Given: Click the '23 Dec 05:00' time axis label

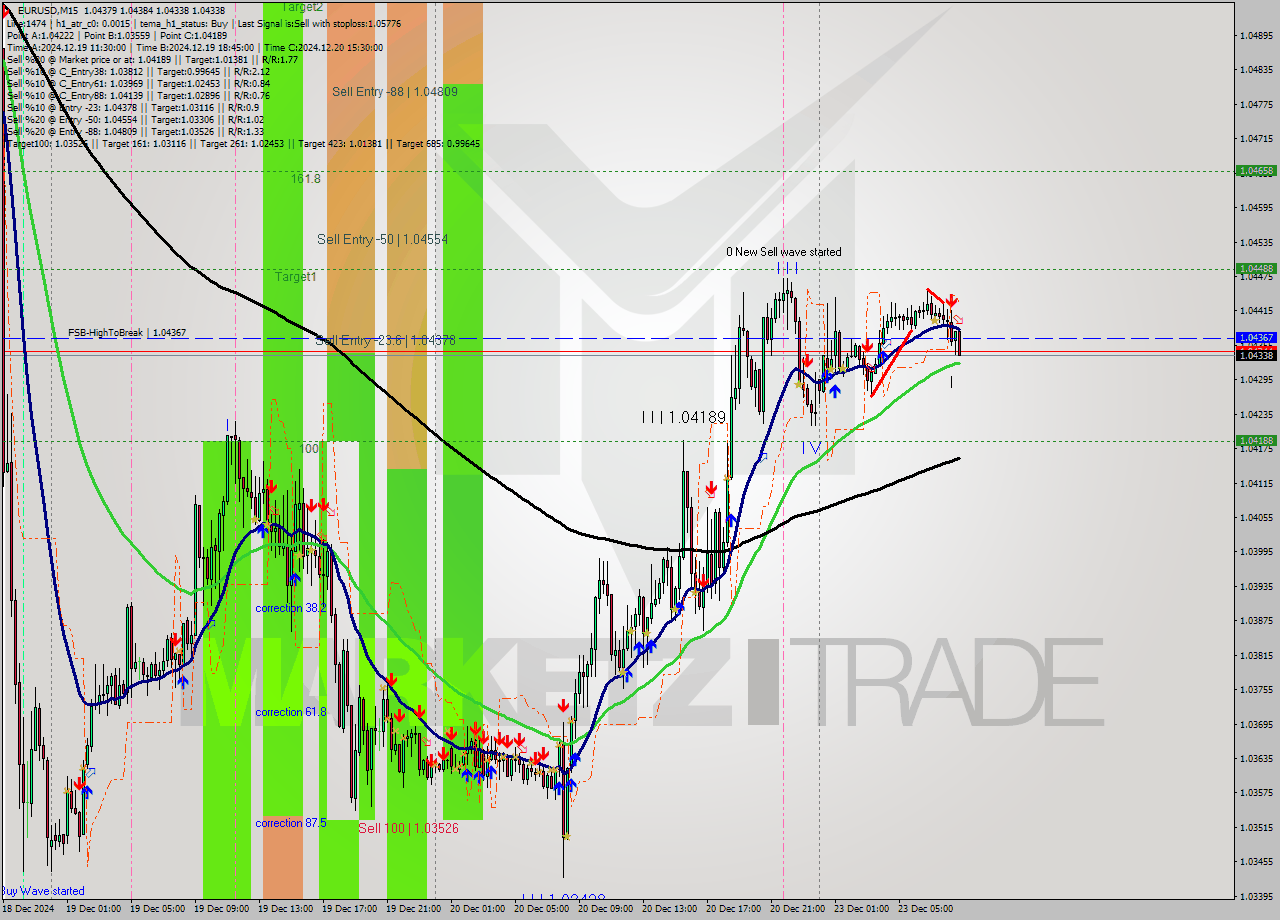Looking at the screenshot, I should click(925, 909).
